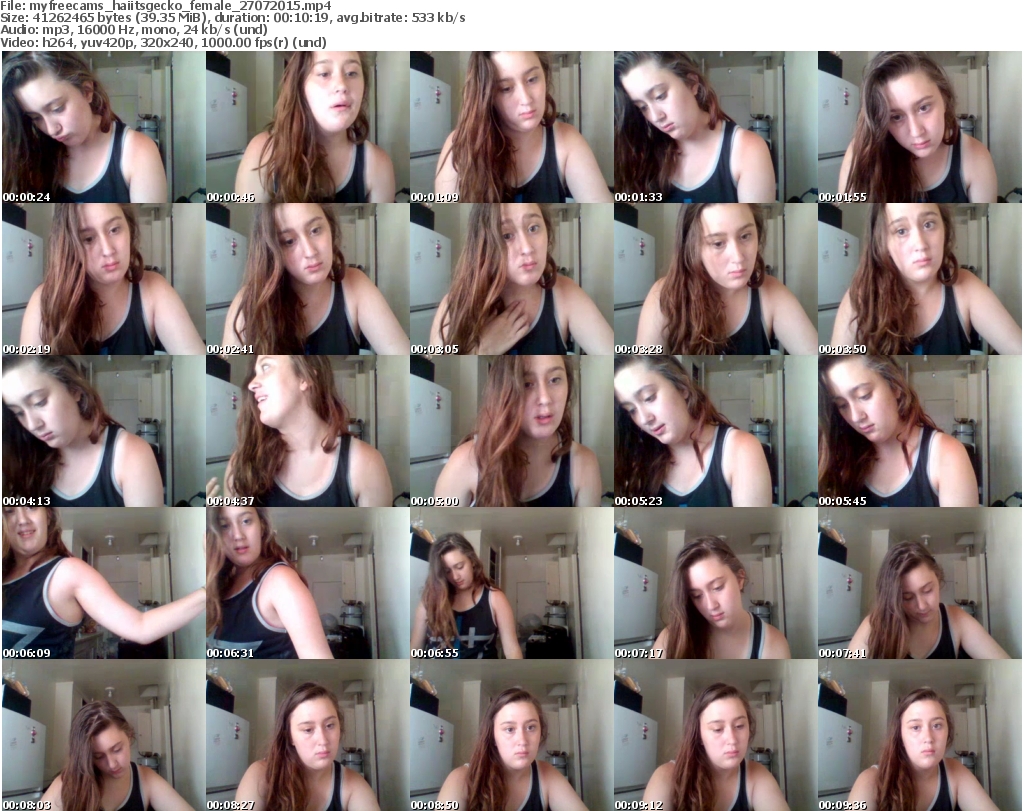Click the frame thumbnail stamped 00:05:00
This screenshot has width=1024, height=811.
(x=511, y=432)
